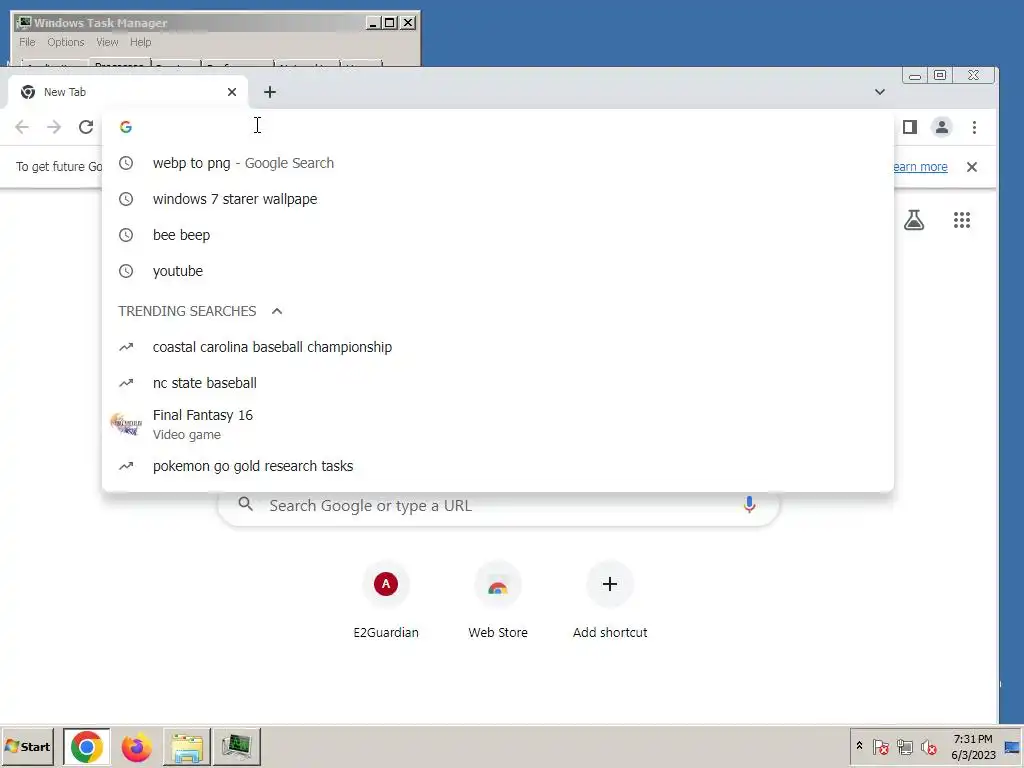Click the Final Fantasy 16 thumbnail
This screenshot has width=1024, height=768.
126,424
